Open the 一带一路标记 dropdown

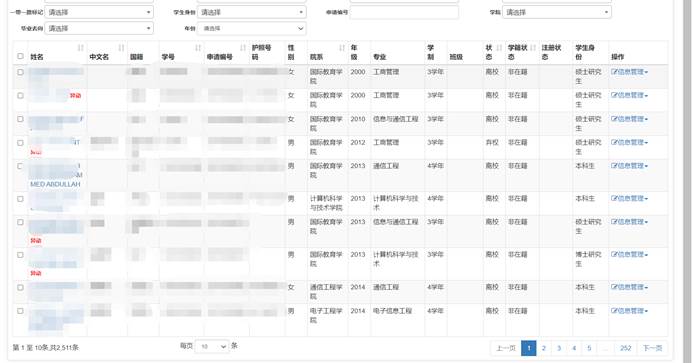coord(99,12)
